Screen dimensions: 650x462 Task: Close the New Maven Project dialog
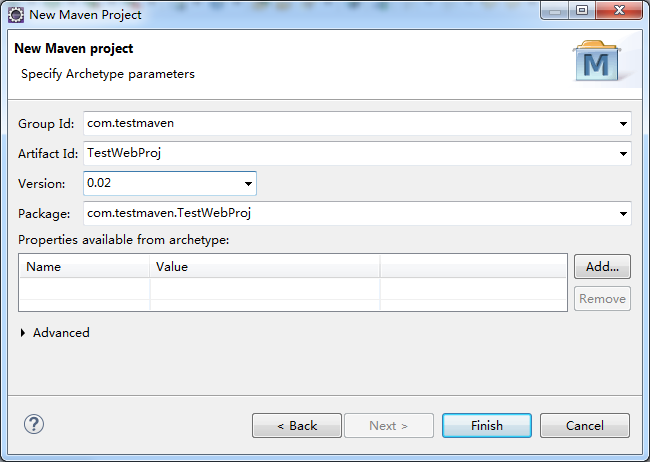(619, 10)
